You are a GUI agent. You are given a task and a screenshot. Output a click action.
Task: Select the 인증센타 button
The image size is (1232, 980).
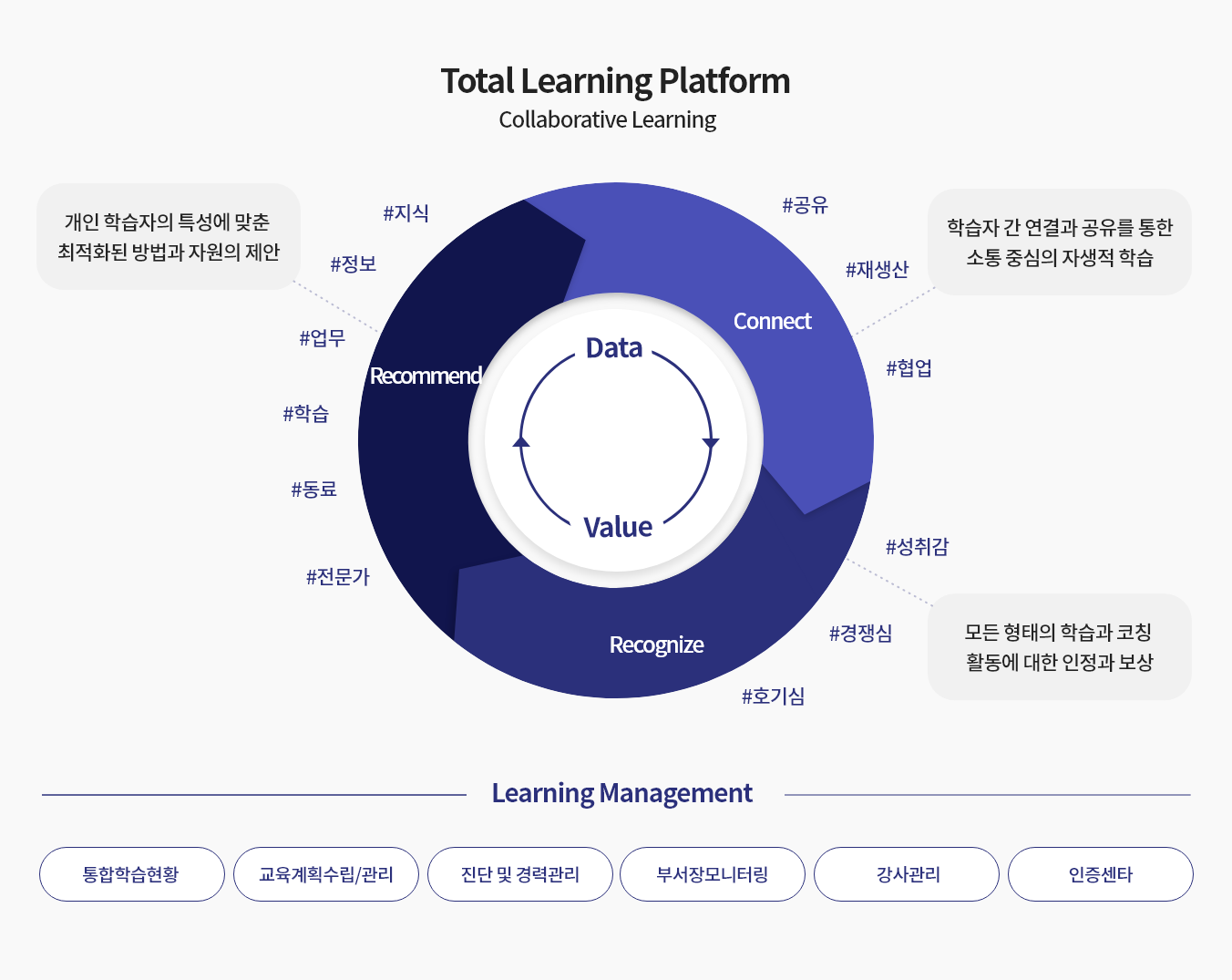coord(1101,874)
